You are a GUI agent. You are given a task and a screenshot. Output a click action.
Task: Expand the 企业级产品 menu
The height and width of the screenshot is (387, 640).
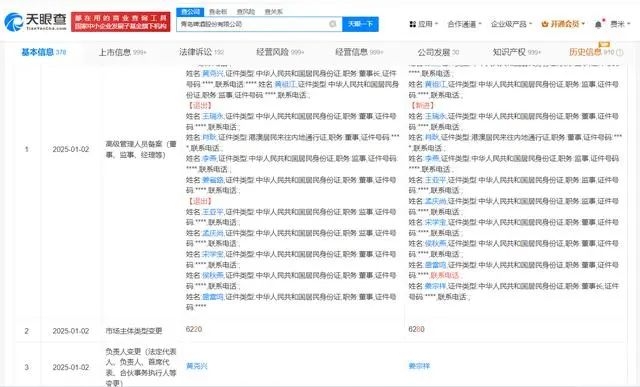pyautogui.click(x=511, y=24)
